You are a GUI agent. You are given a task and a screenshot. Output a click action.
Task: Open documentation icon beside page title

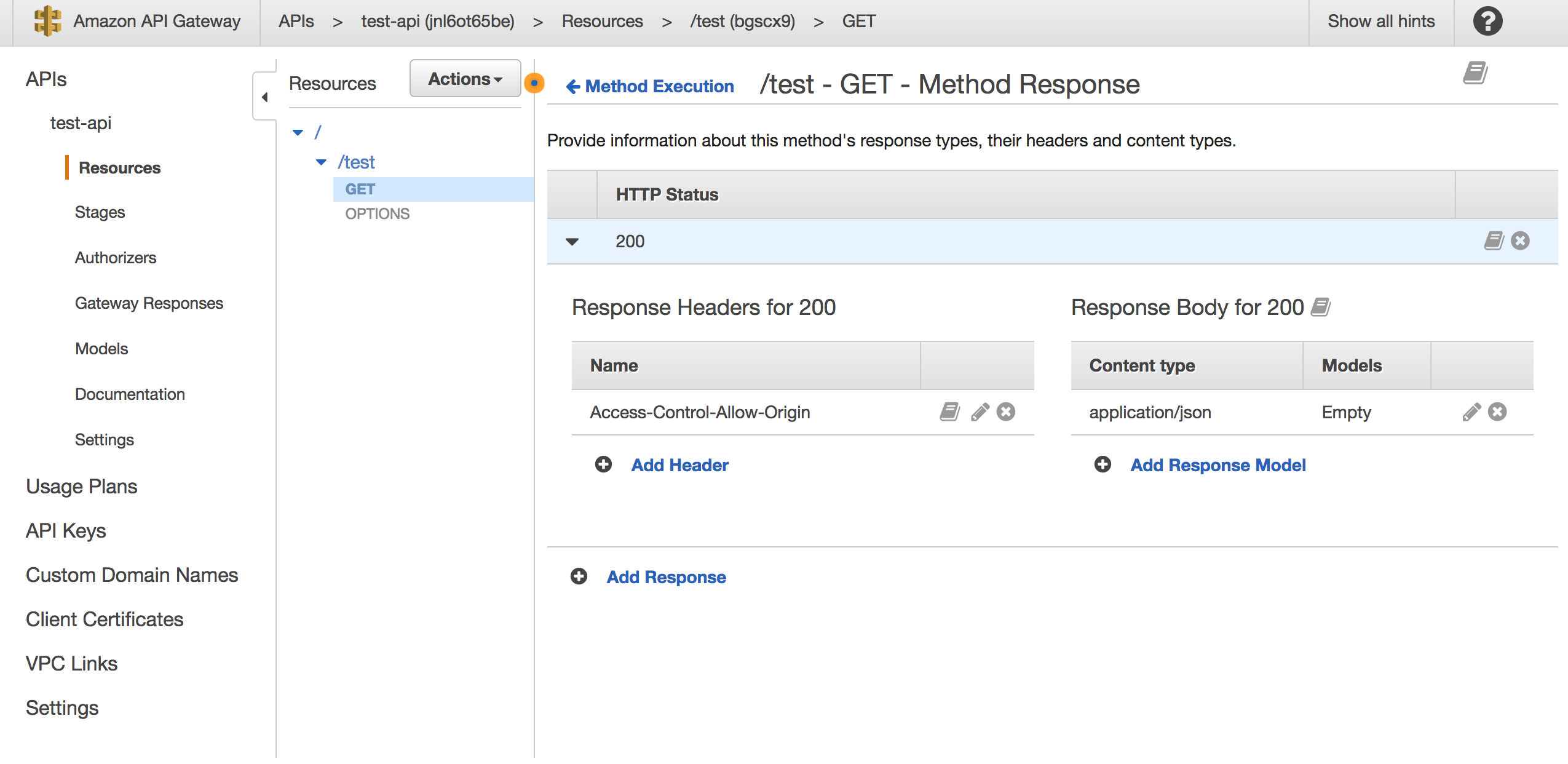pyautogui.click(x=1475, y=73)
